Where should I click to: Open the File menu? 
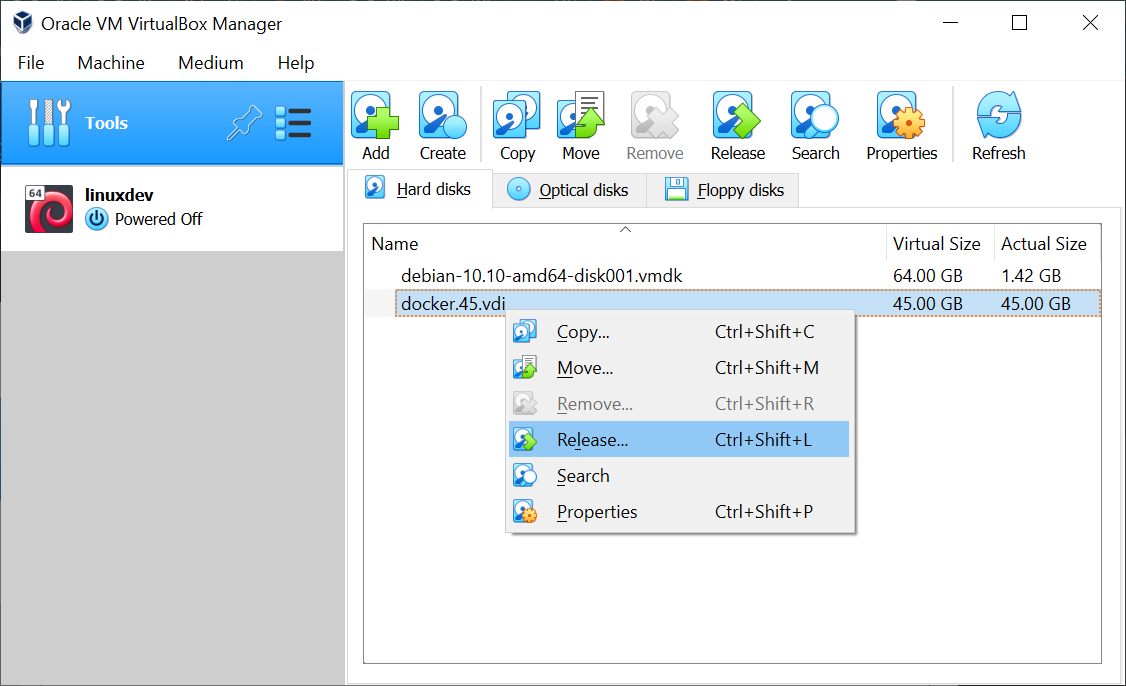(31, 63)
